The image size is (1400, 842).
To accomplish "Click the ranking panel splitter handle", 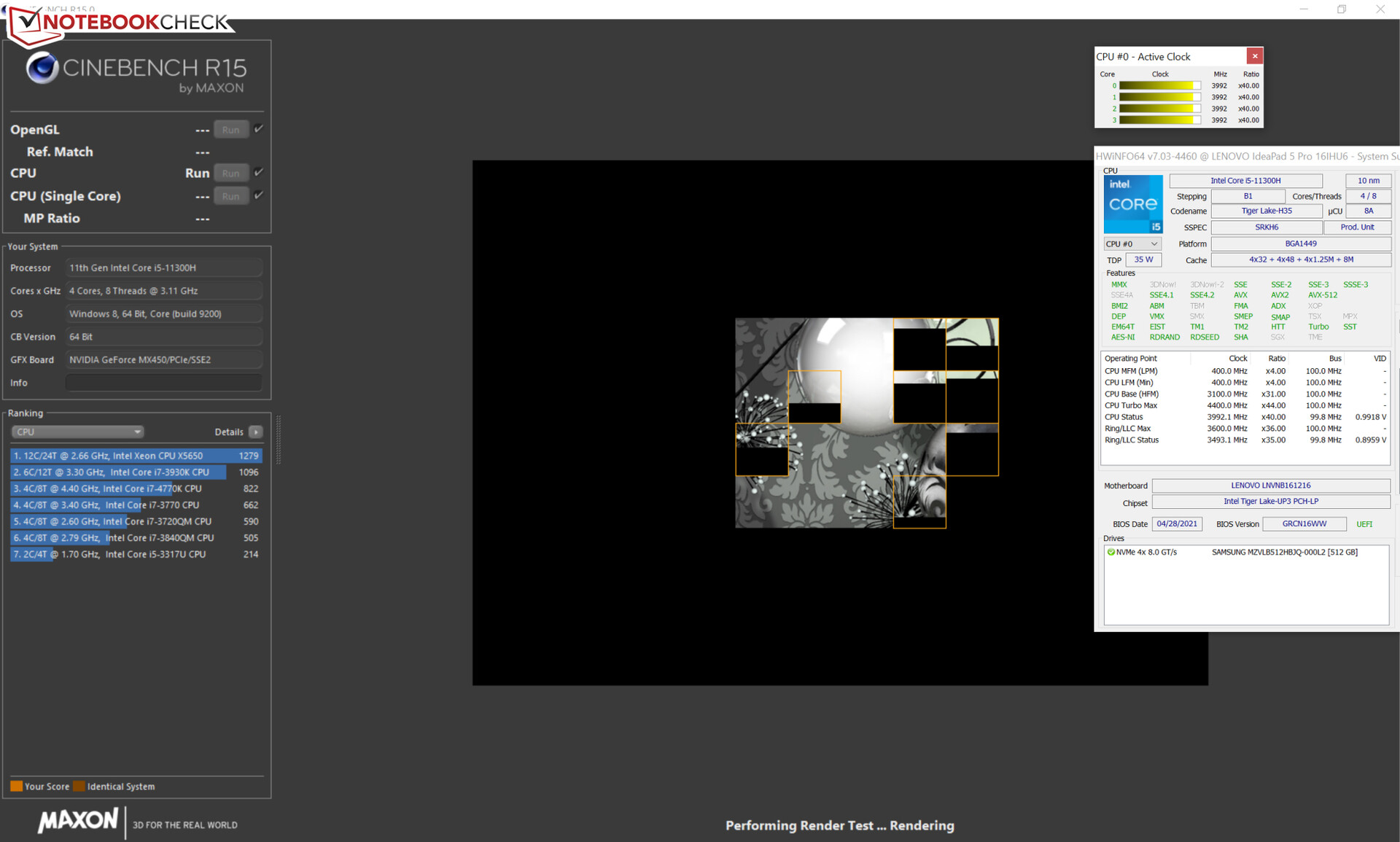I will (278, 440).
